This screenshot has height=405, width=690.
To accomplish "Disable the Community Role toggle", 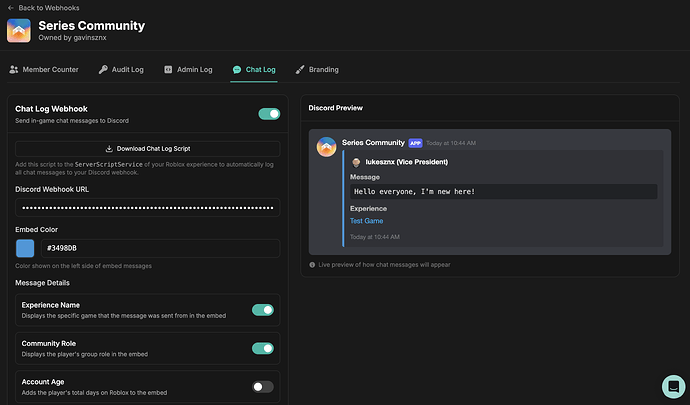I will click(263, 348).
